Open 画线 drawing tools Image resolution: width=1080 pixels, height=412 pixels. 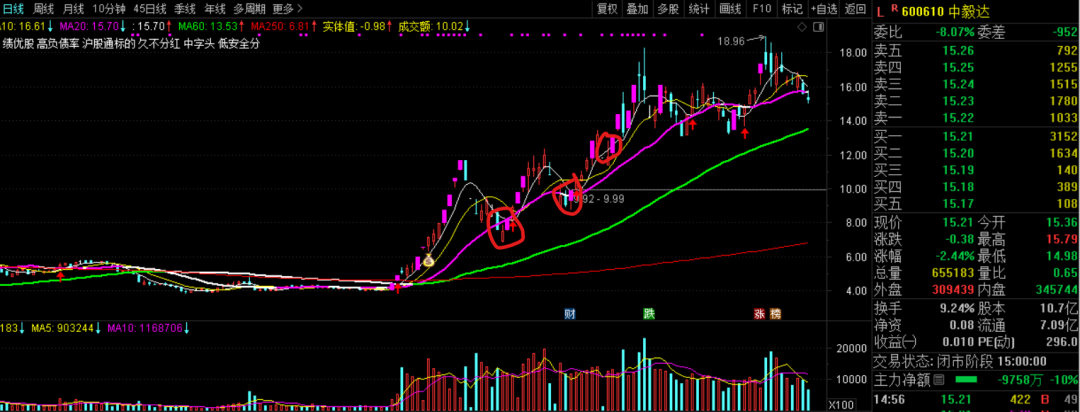tap(730, 9)
